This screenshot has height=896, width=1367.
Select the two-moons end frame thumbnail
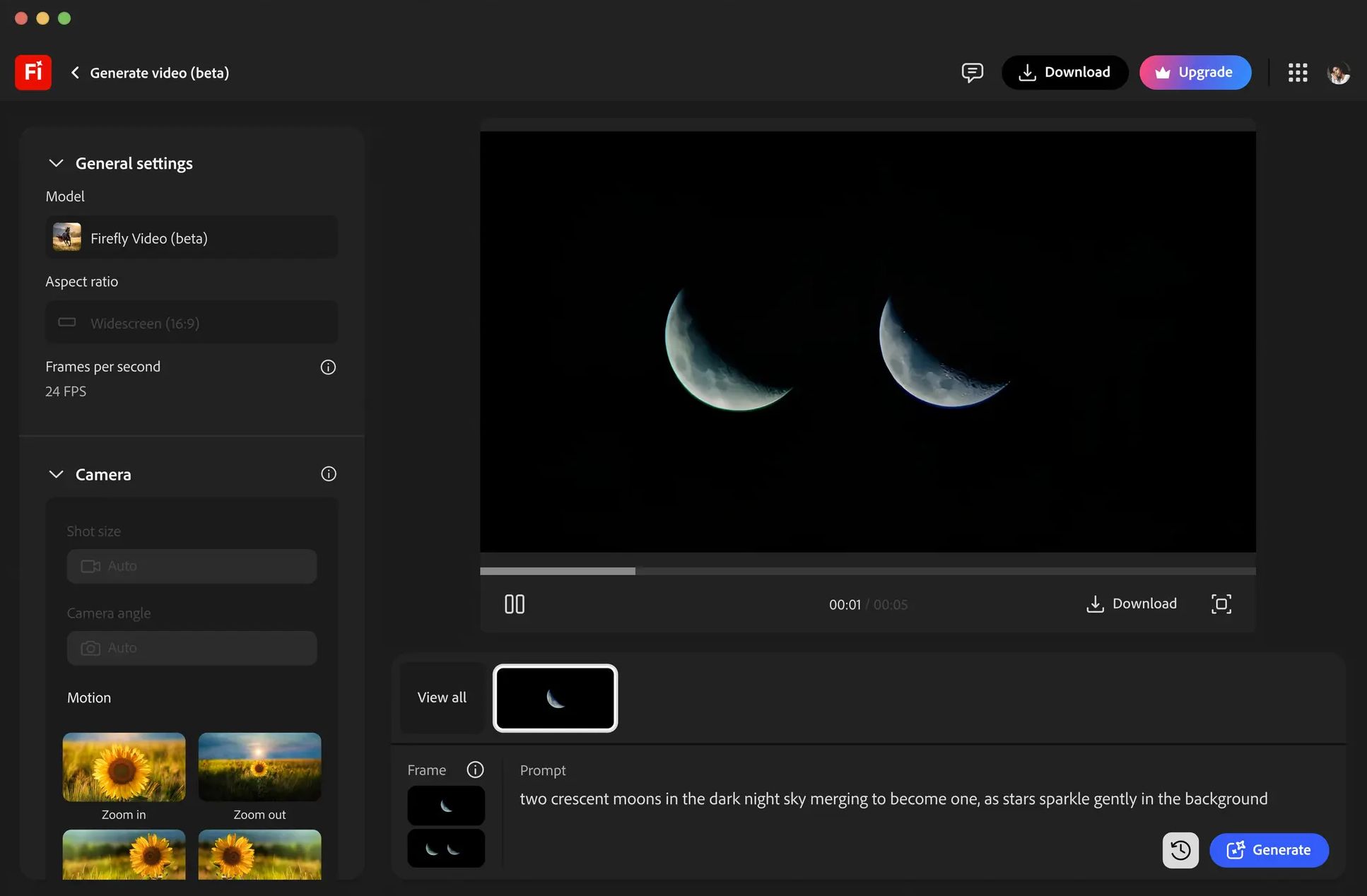[446, 848]
